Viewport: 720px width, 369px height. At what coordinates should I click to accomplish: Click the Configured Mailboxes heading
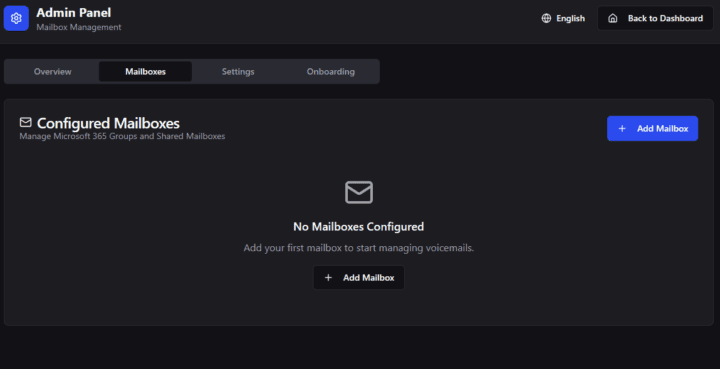(x=108, y=123)
